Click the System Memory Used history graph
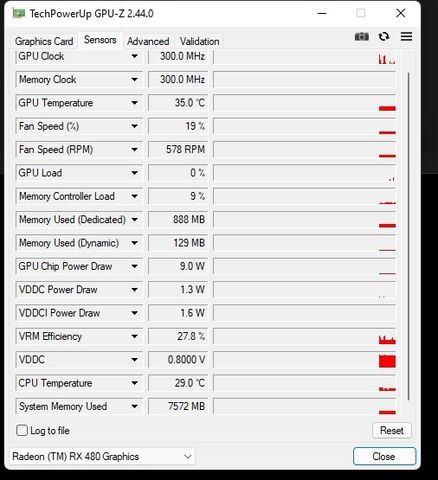The image size is (438, 480). pyautogui.click(x=305, y=406)
